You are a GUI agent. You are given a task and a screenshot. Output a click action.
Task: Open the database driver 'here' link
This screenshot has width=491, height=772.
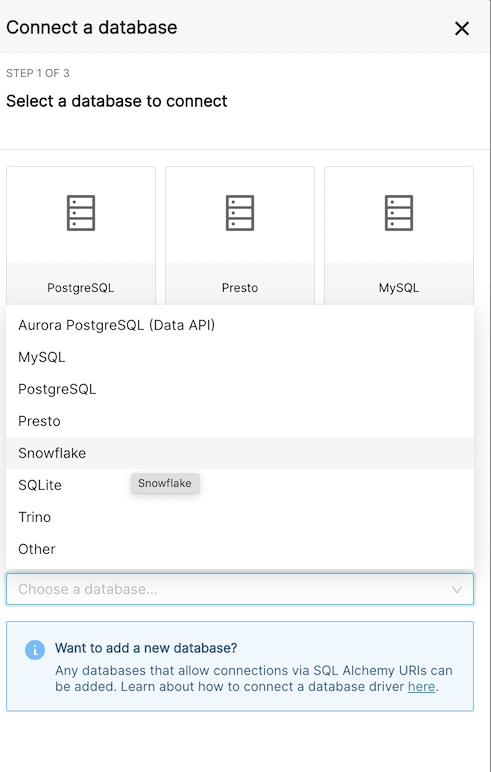421,686
